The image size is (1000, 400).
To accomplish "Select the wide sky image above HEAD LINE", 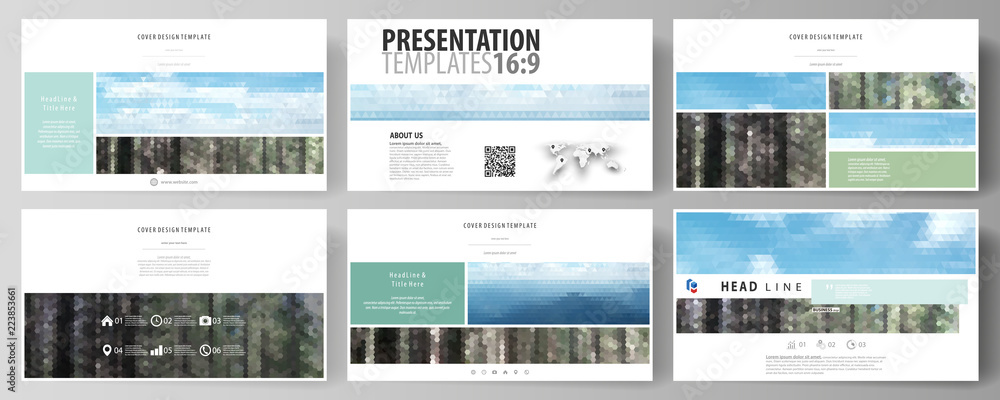I will (x=826, y=243).
